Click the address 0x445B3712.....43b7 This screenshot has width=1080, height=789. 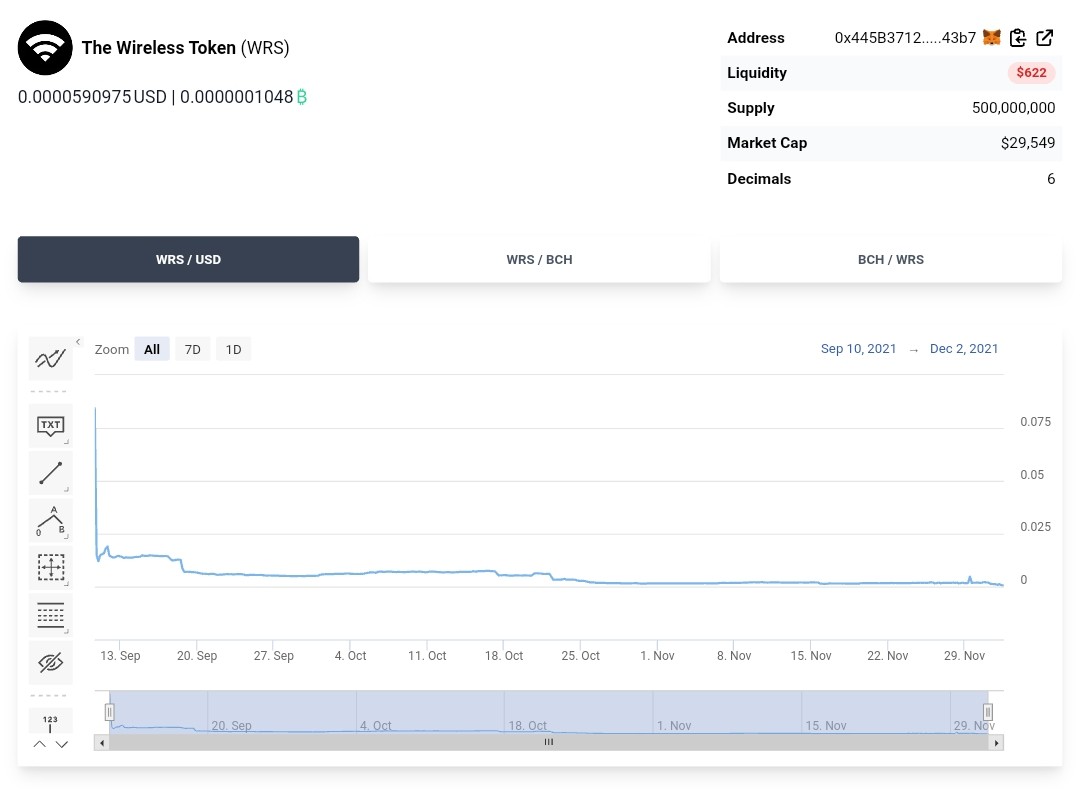905,38
